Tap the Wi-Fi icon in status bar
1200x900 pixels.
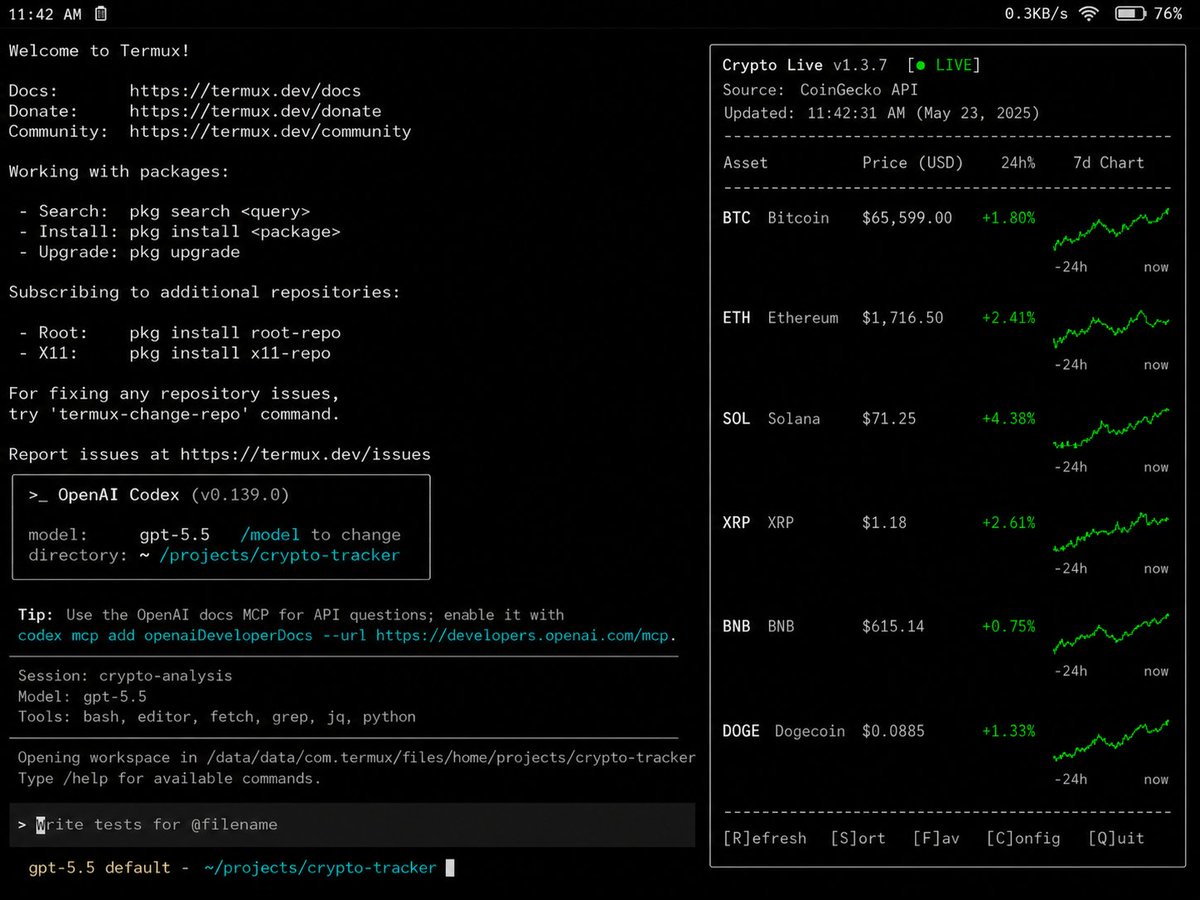1090,14
